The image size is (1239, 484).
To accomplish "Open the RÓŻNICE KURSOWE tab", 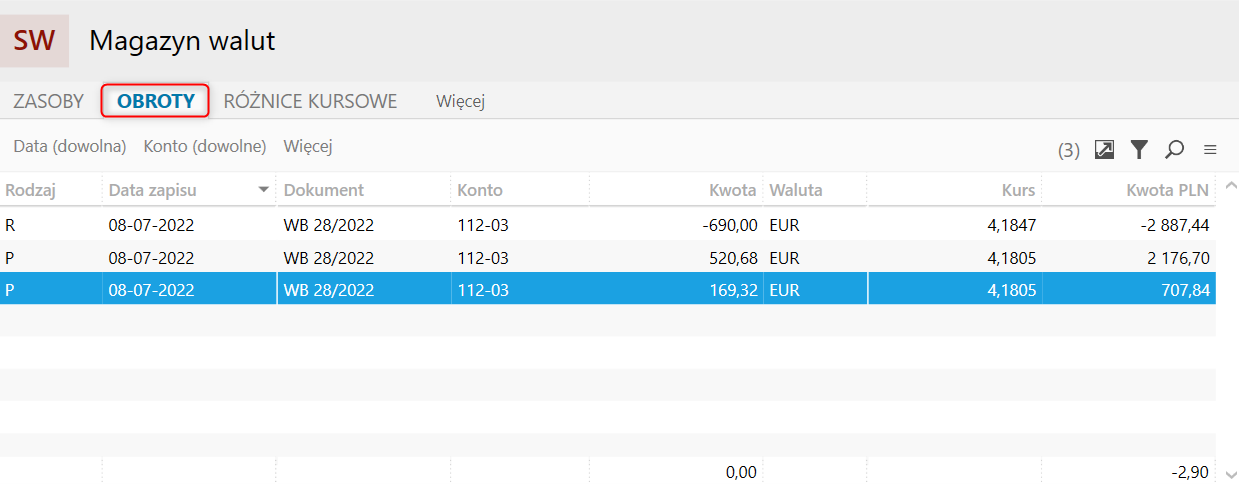I will pyautogui.click(x=310, y=101).
